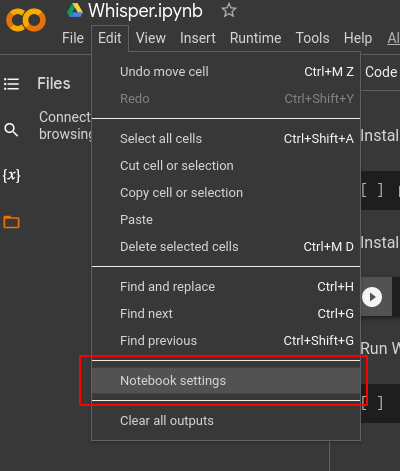
Task: Click the Google Drive icon by title
Action: click(x=75, y=10)
